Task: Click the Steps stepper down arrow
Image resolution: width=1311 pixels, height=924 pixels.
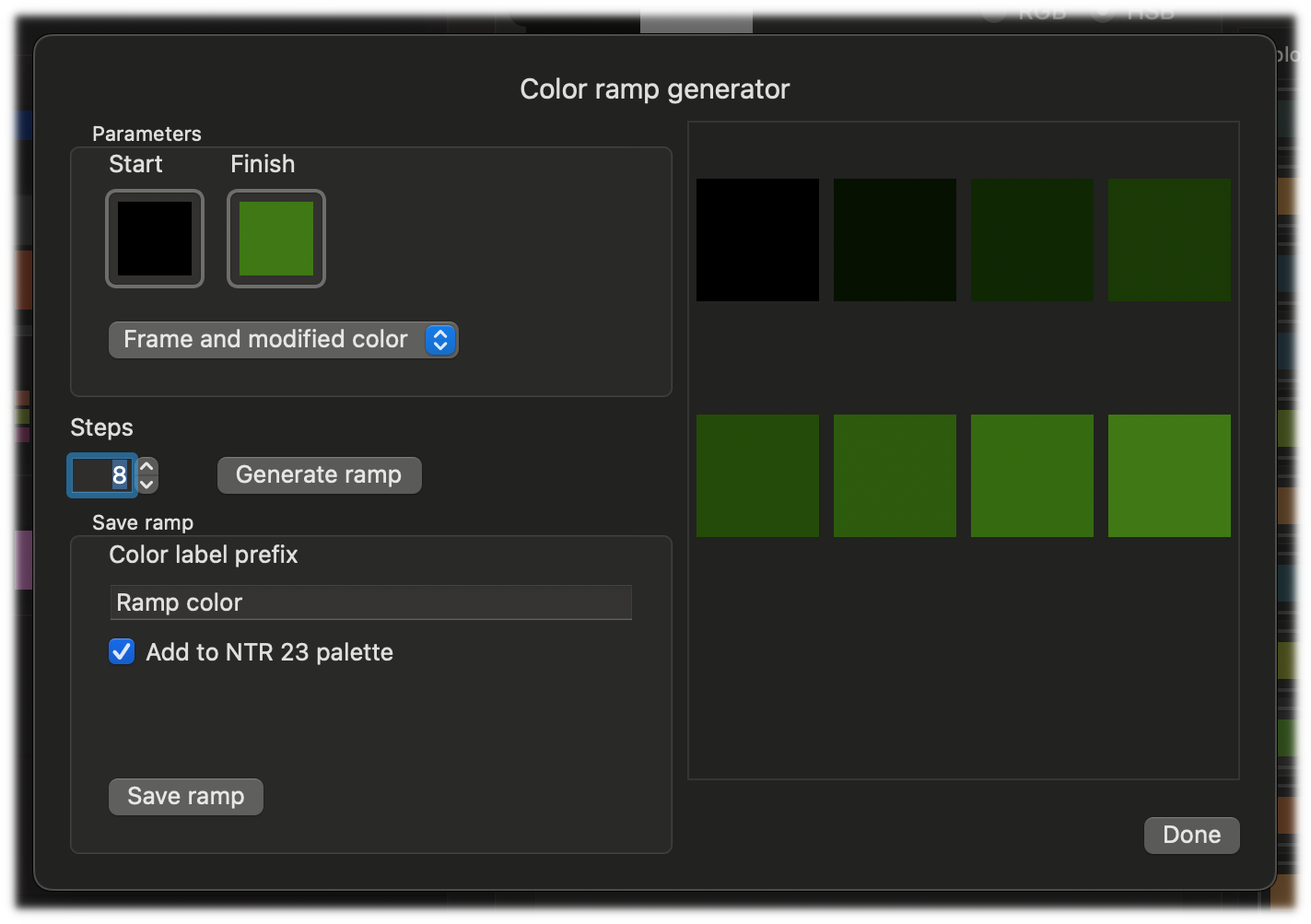Action: 146,485
